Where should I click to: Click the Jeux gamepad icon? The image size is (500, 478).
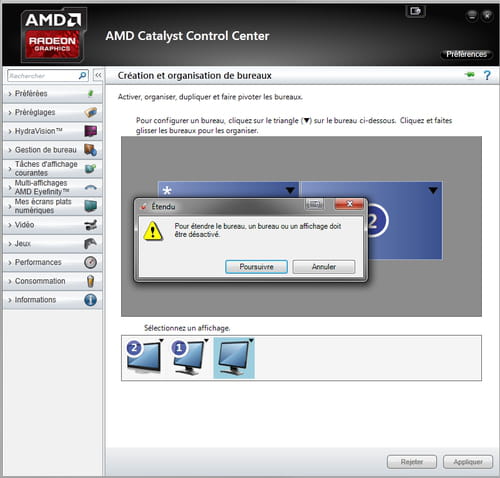[90, 244]
